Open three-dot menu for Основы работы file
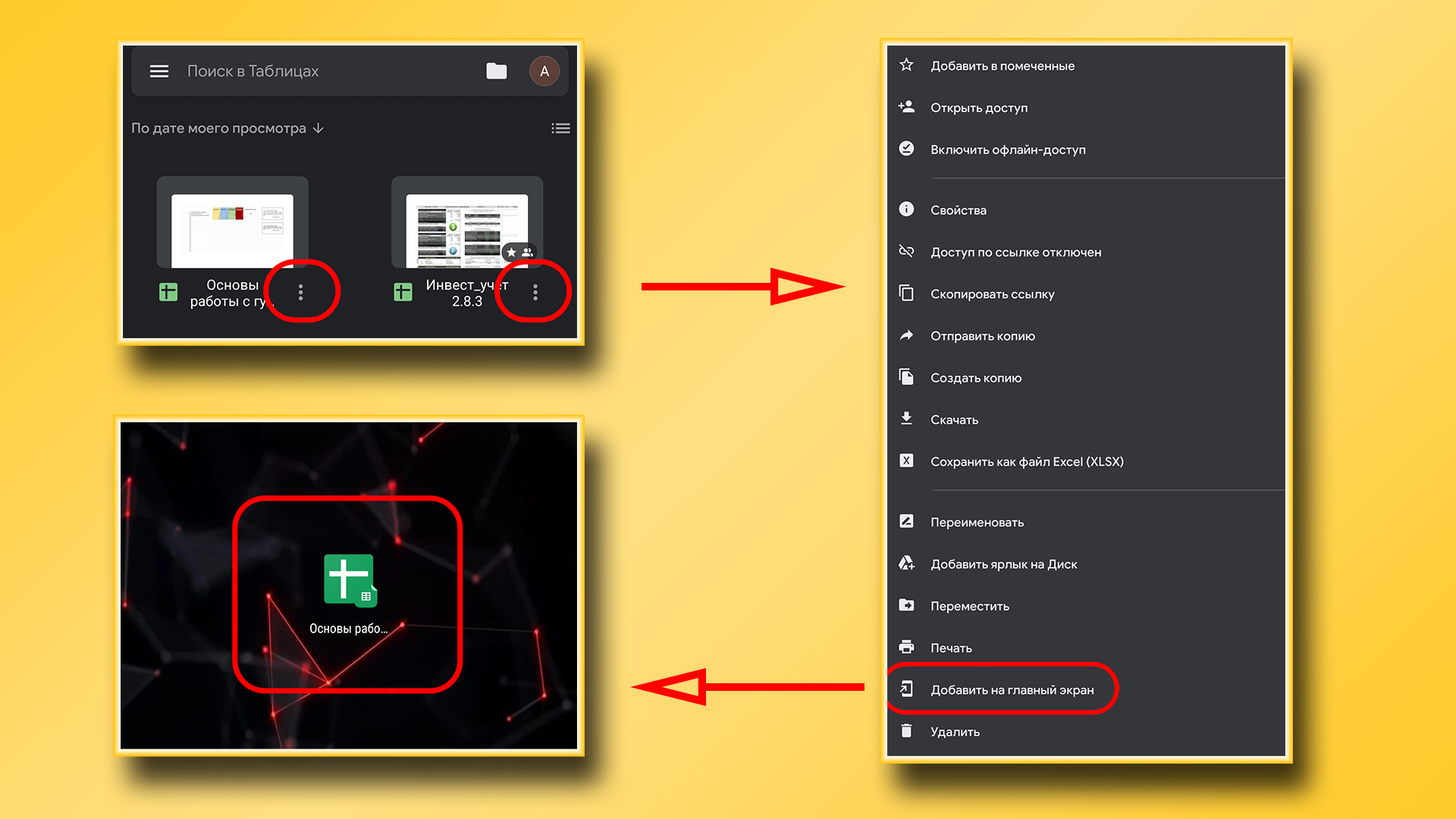Image resolution: width=1456 pixels, height=819 pixels. click(x=301, y=292)
